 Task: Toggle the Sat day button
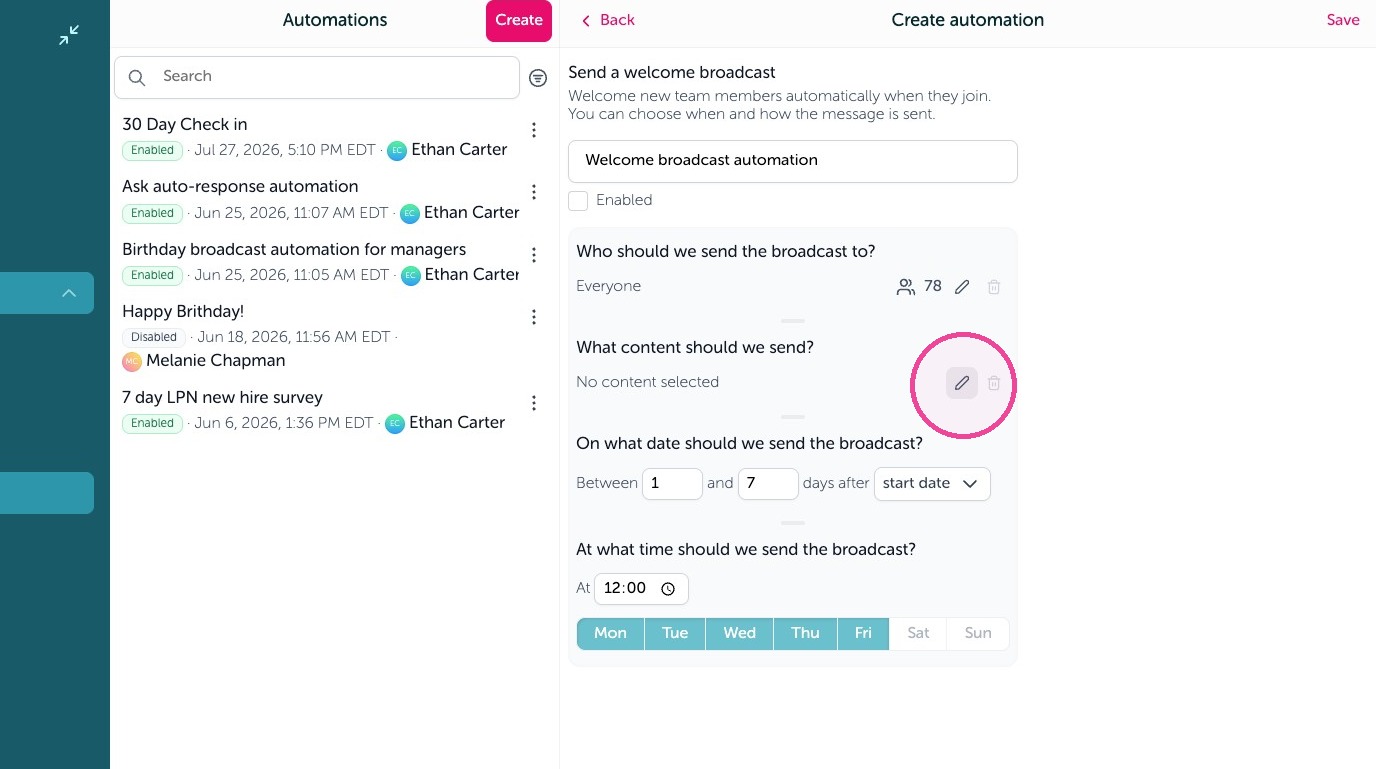(918, 633)
